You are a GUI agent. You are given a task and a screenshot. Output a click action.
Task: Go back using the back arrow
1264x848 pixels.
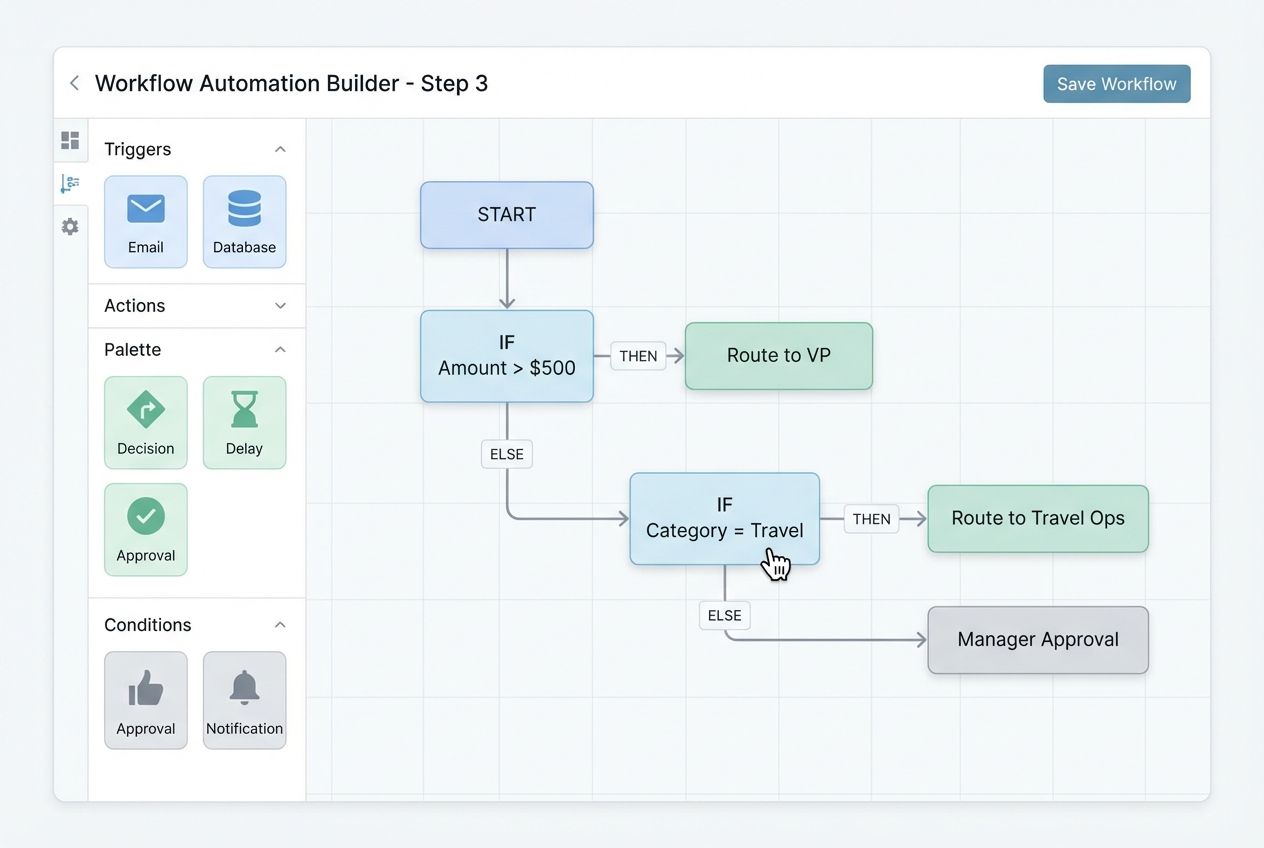(x=74, y=83)
